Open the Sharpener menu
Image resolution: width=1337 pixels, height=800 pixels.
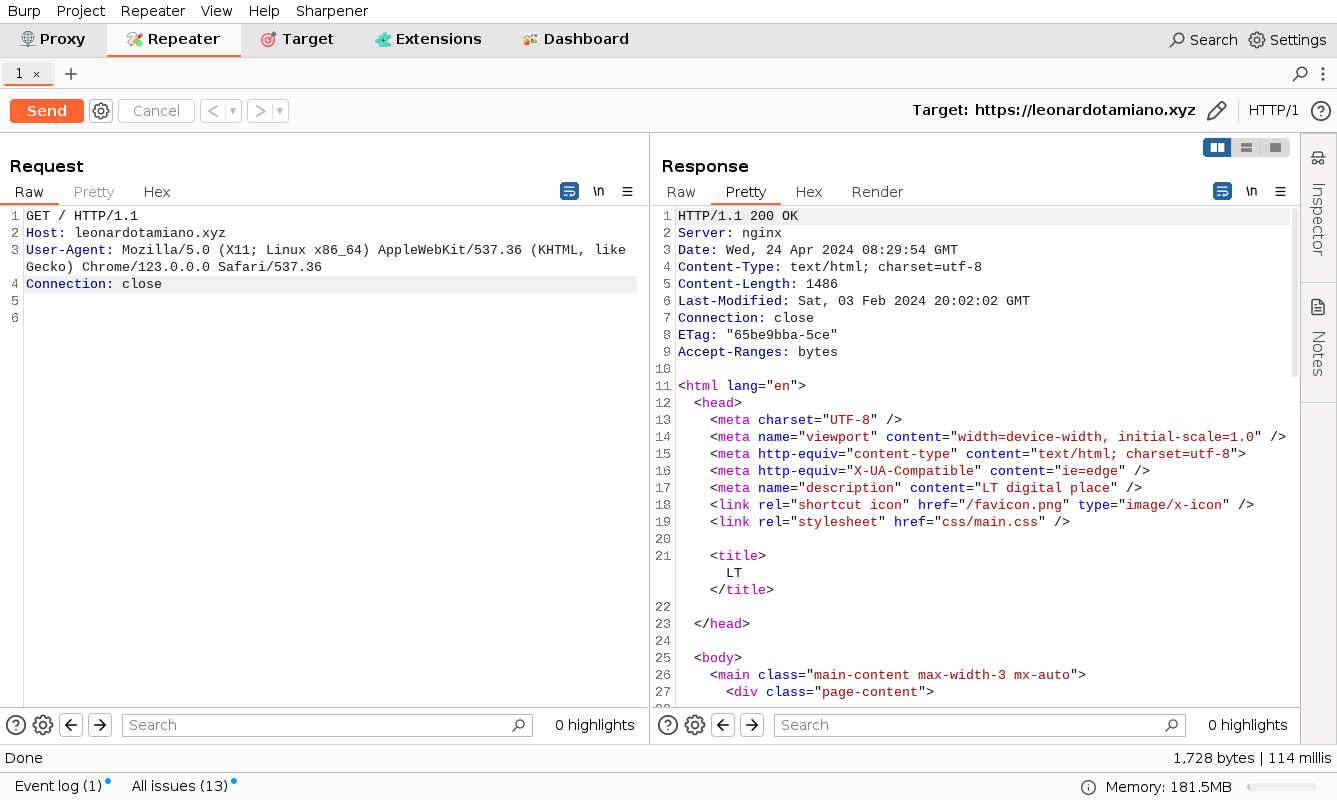332,11
